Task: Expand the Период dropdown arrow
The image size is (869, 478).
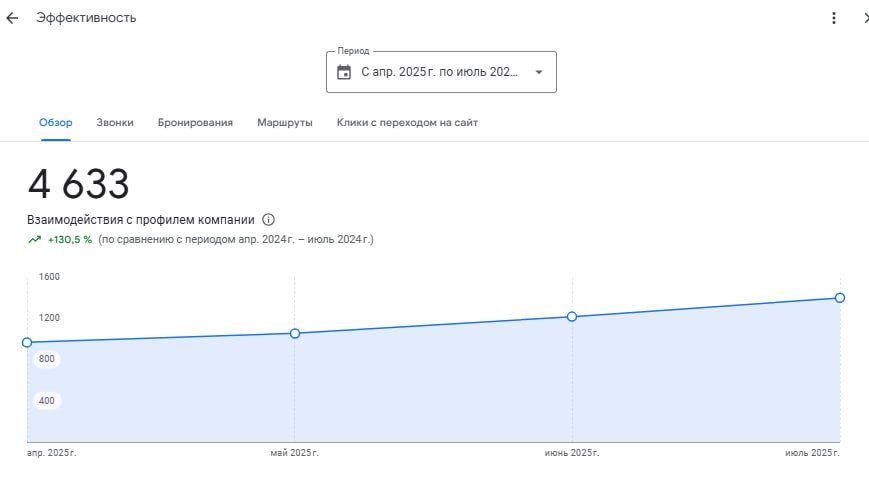Action: point(539,72)
